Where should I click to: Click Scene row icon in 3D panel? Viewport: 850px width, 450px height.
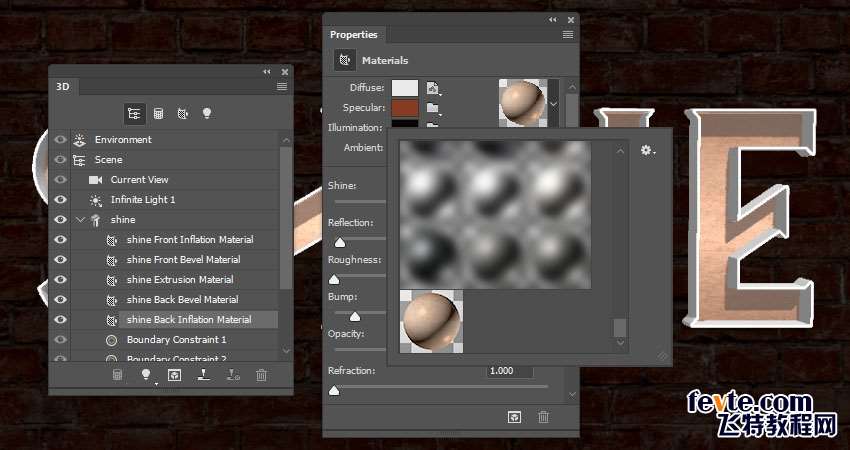pyautogui.click(x=79, y=159)
